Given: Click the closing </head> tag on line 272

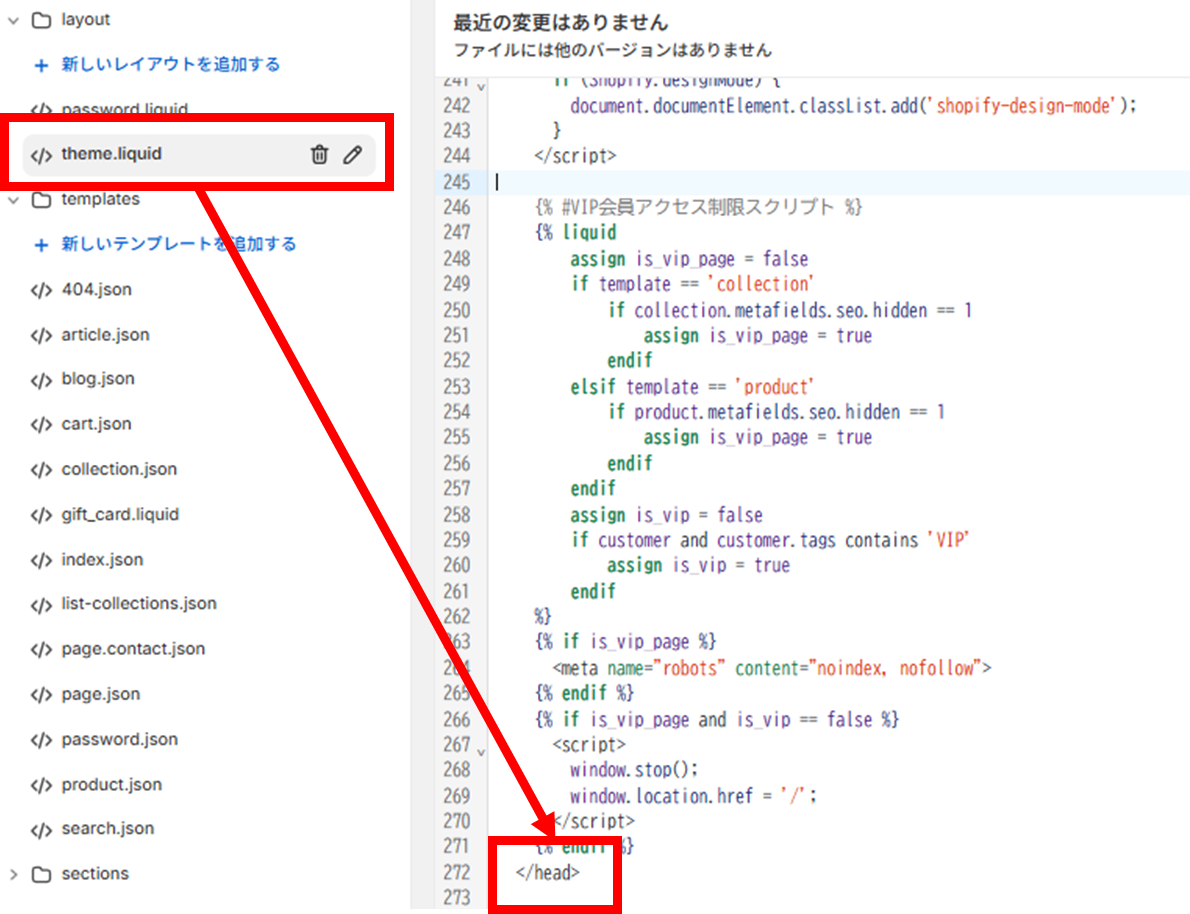Looking at the screenshot, I should [x=548, y=873].
